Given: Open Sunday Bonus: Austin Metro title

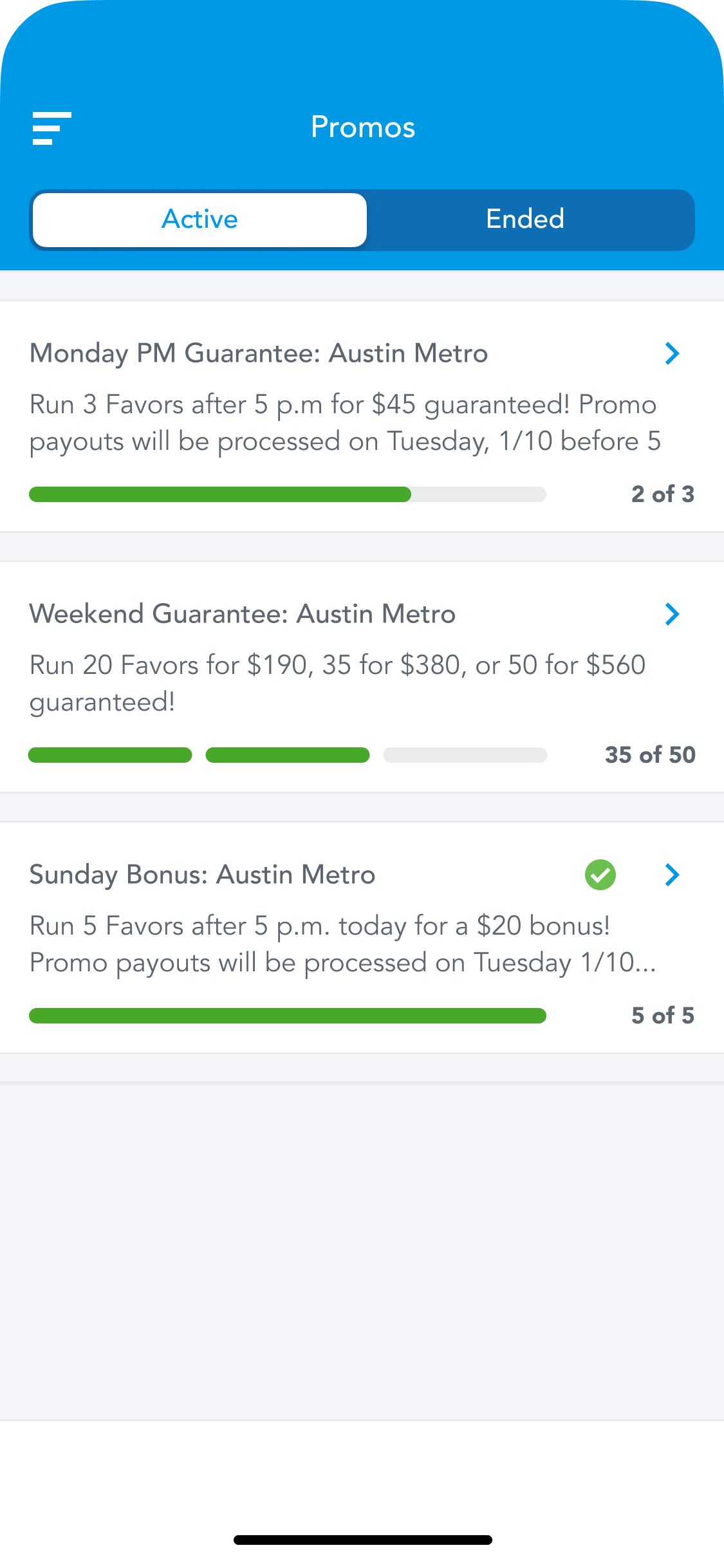Looking at the screenshot, I should click(202, 875).
